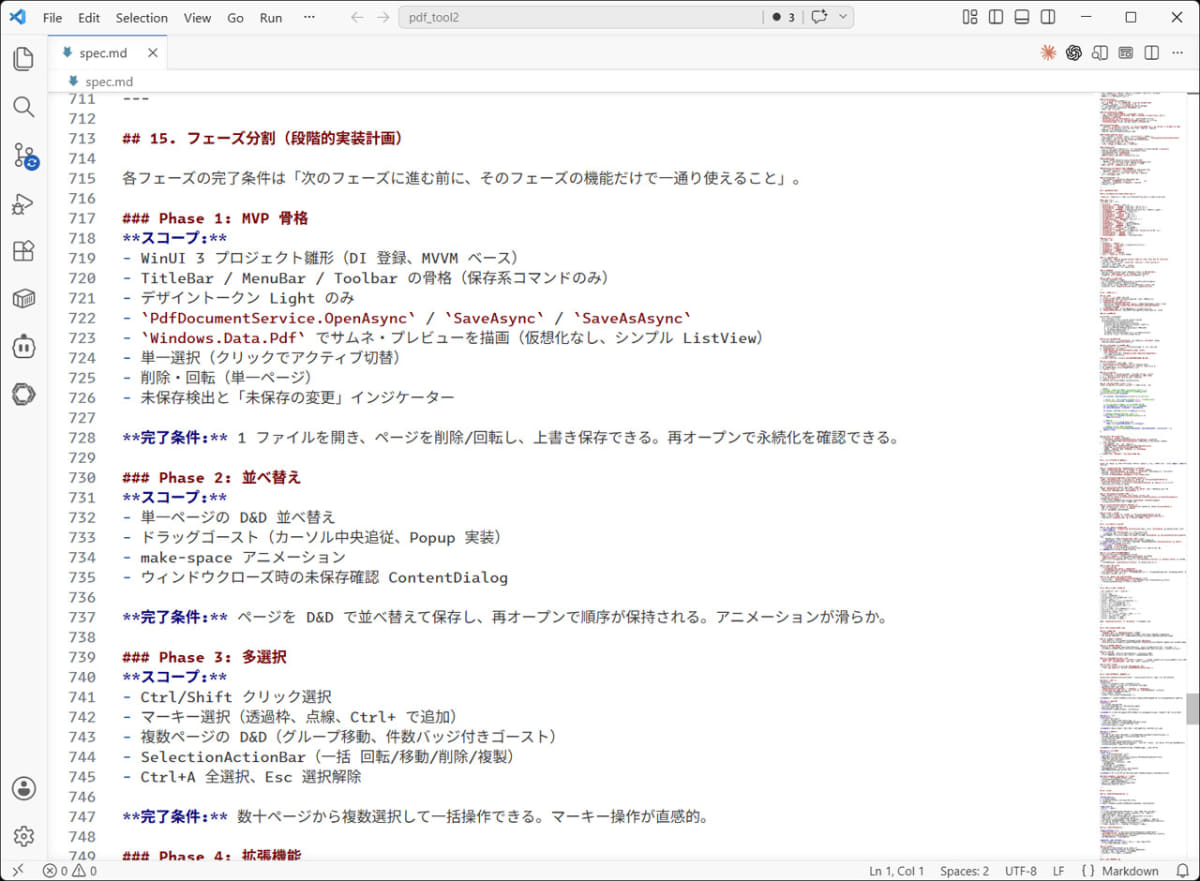Open the remote window indicator
Viewport: 1200px width, 881px height.
[17, 871]
